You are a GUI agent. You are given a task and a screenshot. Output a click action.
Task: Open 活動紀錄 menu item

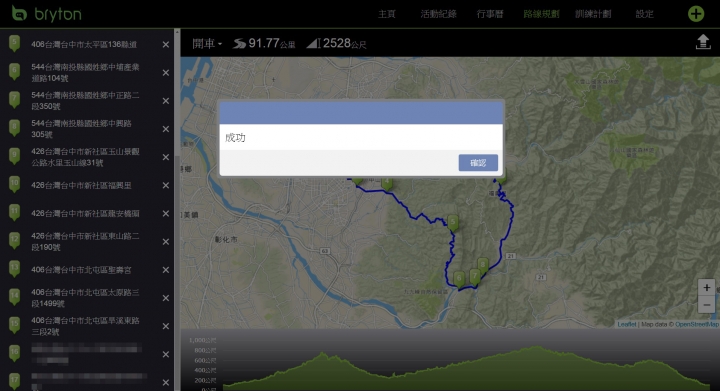439,14
